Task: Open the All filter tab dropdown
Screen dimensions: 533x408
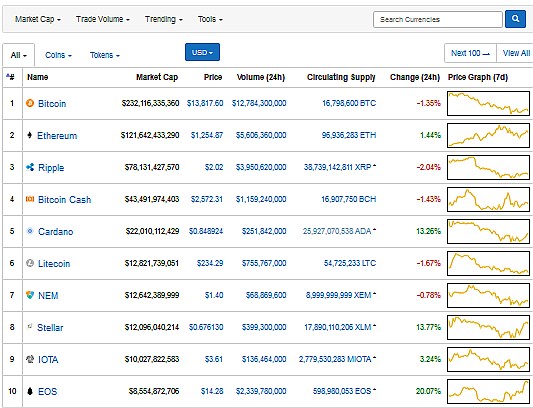Action: coord(18,55)
